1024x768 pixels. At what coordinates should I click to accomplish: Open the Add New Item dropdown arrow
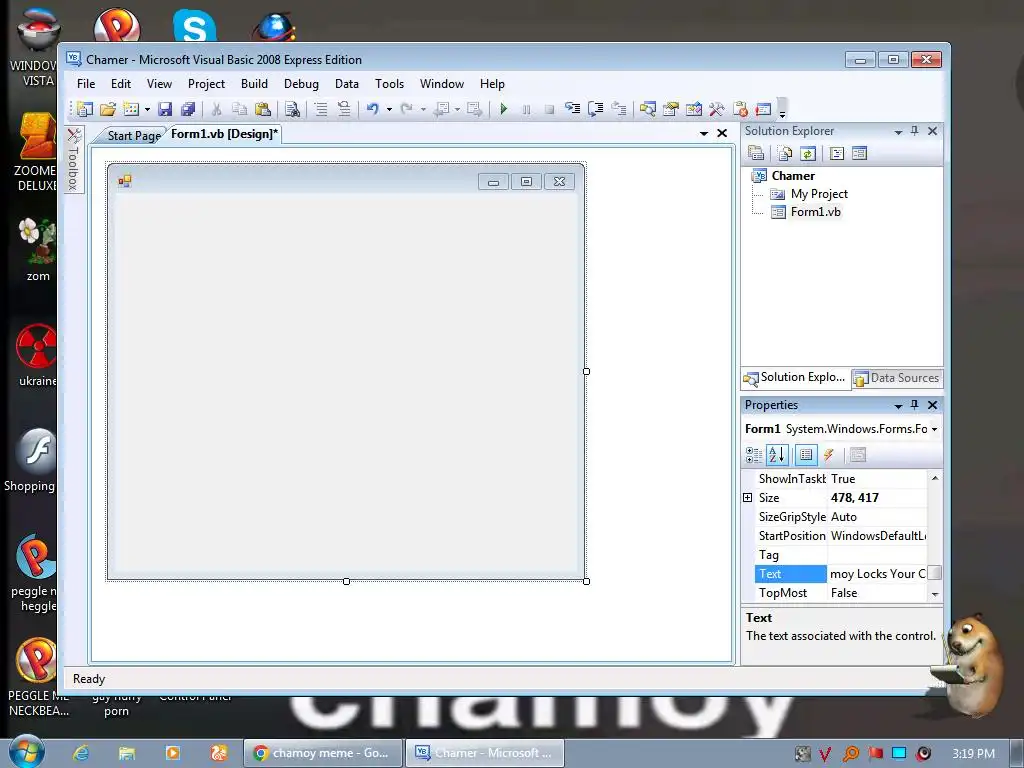[147, 109]
